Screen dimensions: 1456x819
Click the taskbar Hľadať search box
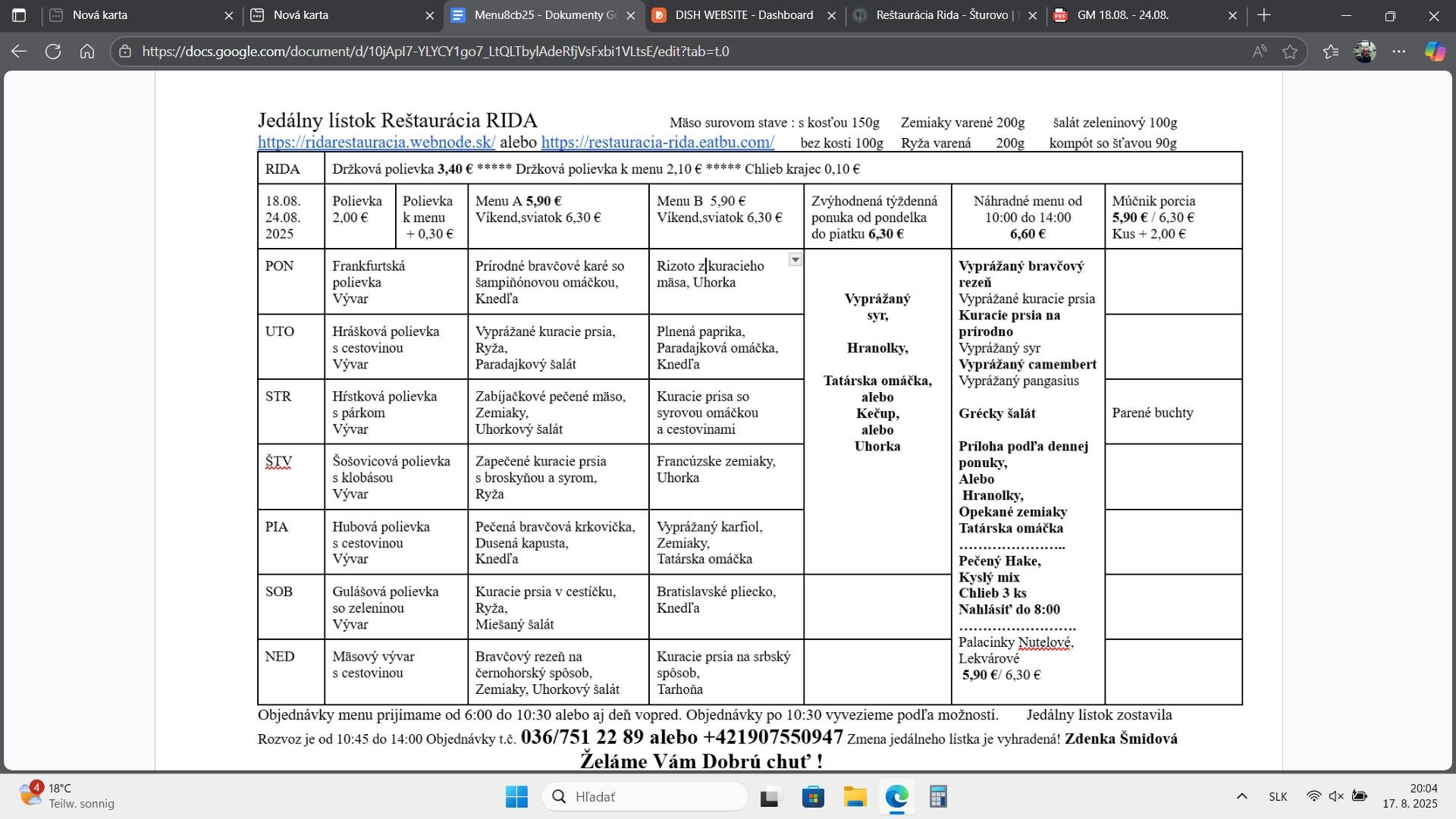point(645,797)
